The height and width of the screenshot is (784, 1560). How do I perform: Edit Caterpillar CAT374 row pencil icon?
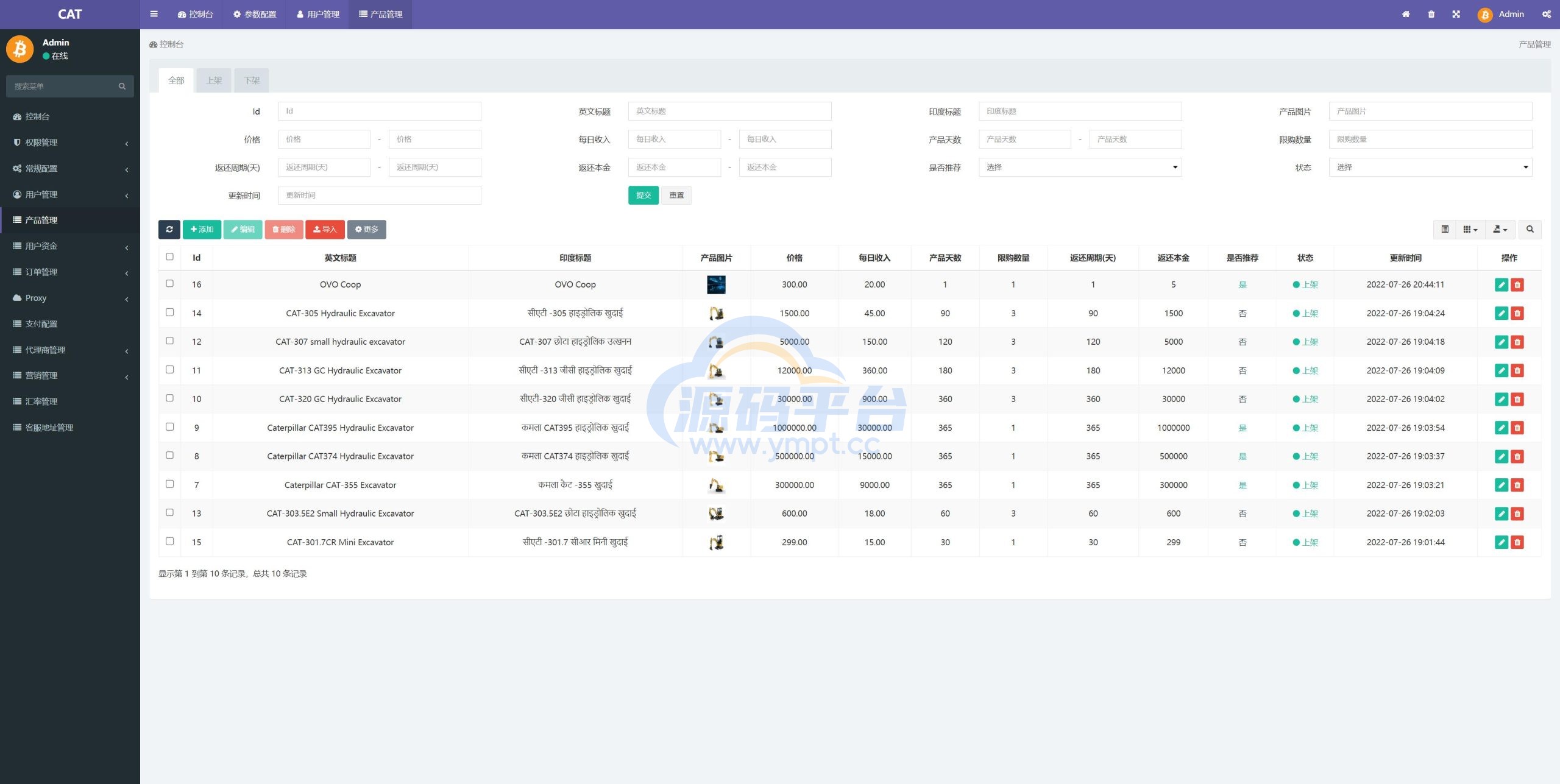pyautogui.click(x=1501, y=456)
